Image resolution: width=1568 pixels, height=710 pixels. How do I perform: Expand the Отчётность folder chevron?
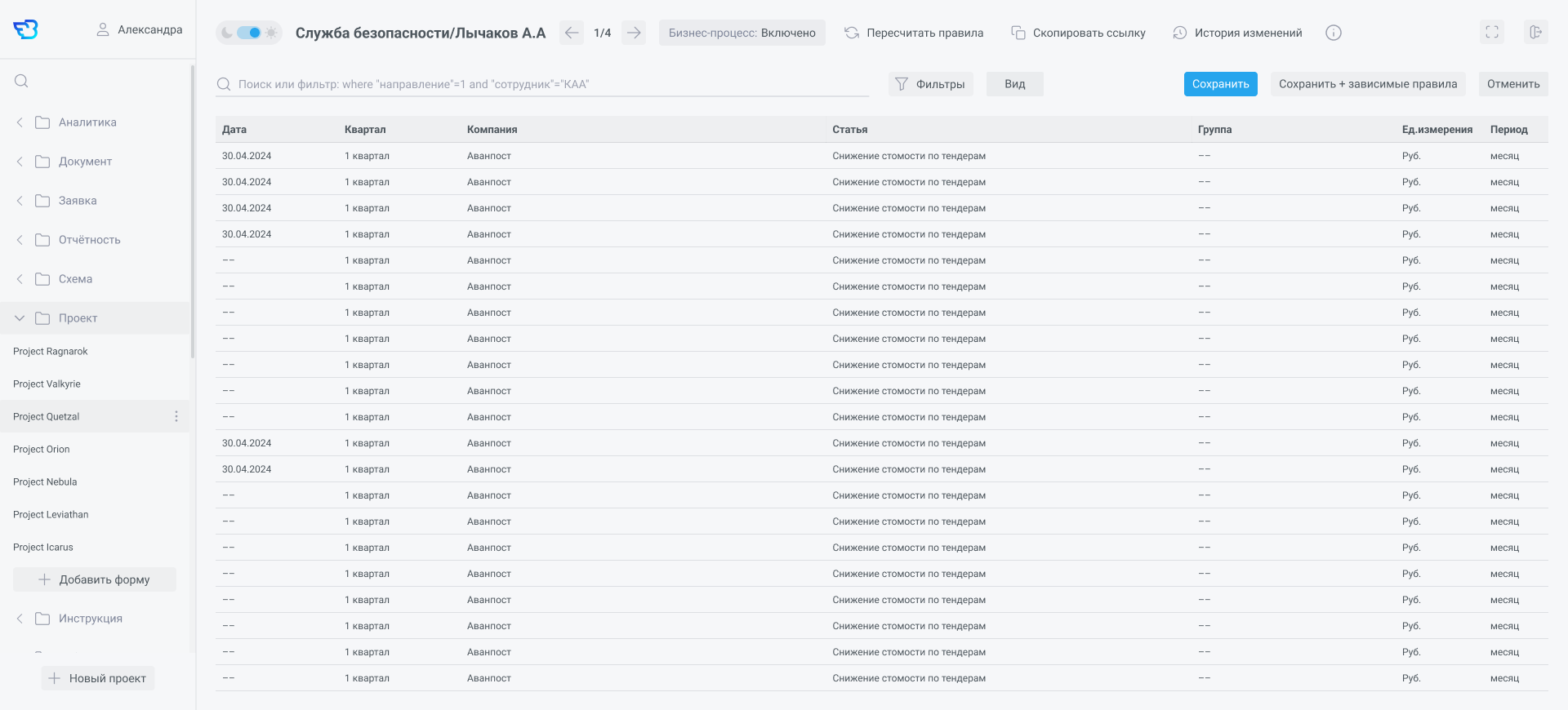pos(20,240)
